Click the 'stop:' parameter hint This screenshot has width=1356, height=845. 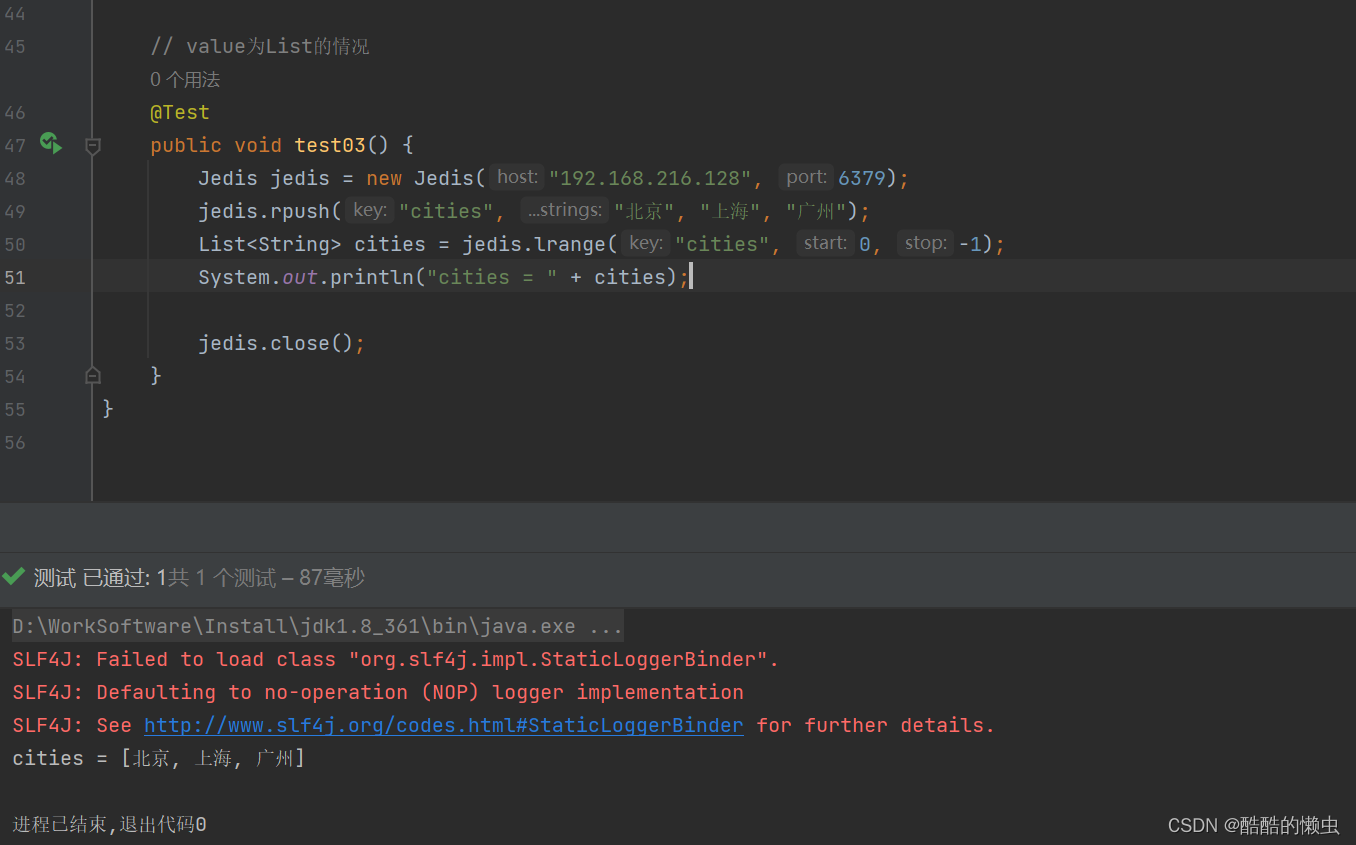point(925,243)
